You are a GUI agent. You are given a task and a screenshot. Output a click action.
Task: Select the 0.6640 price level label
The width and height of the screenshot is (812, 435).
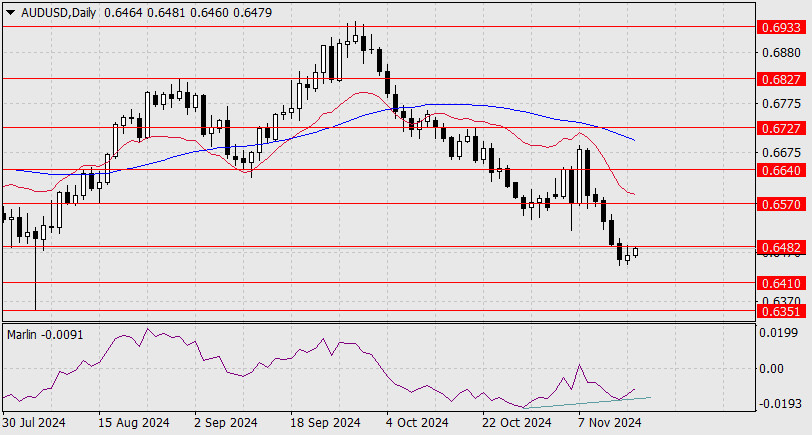pos(781,170)
